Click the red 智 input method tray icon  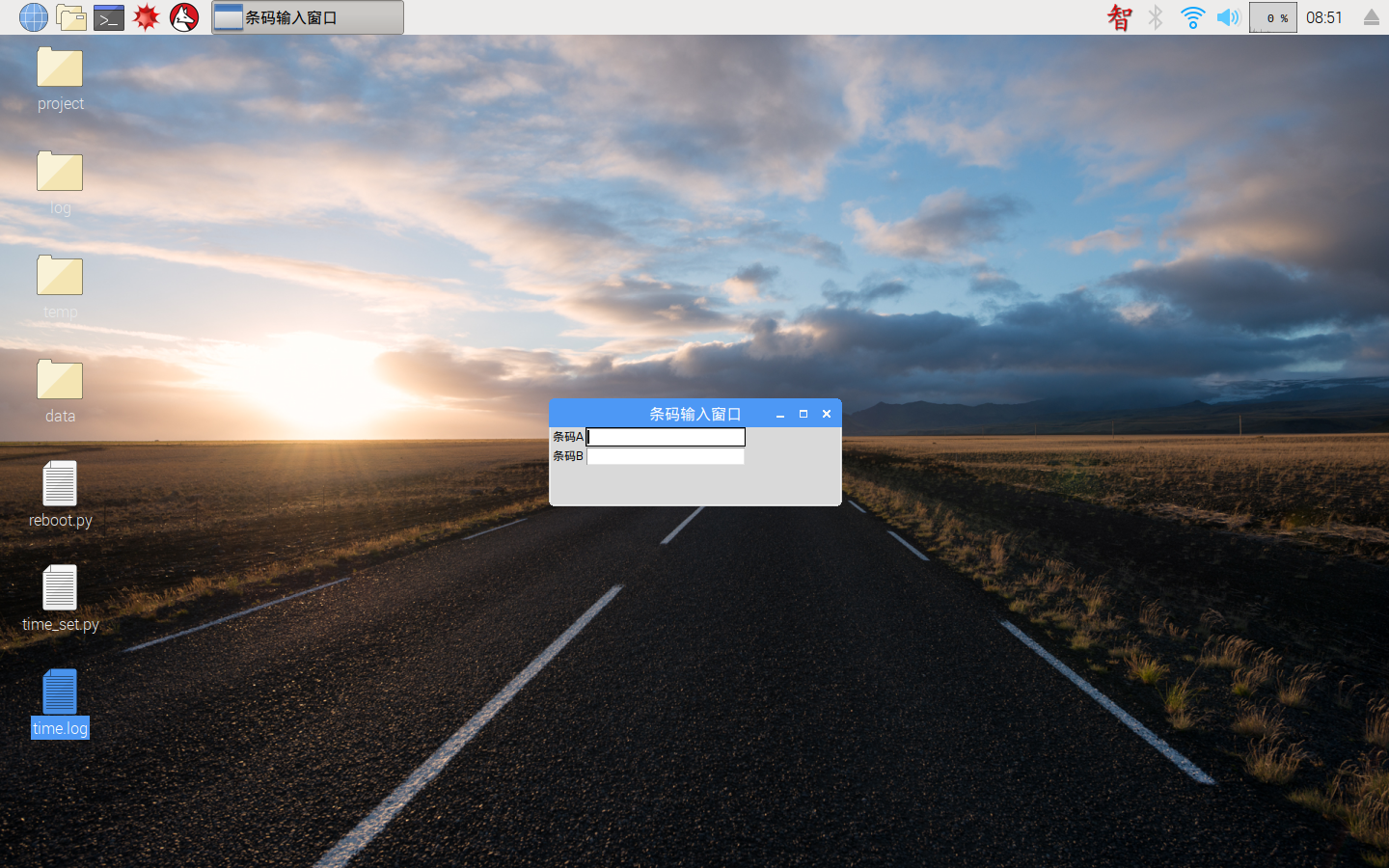1119,17
